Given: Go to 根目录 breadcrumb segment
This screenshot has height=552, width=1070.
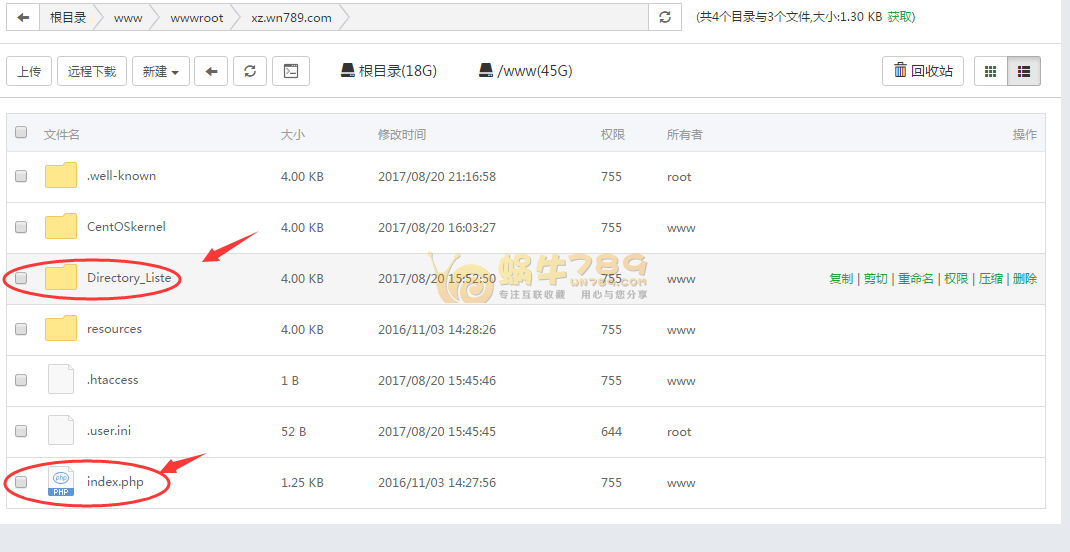Looking at the screenshot, I should (68, 17).
